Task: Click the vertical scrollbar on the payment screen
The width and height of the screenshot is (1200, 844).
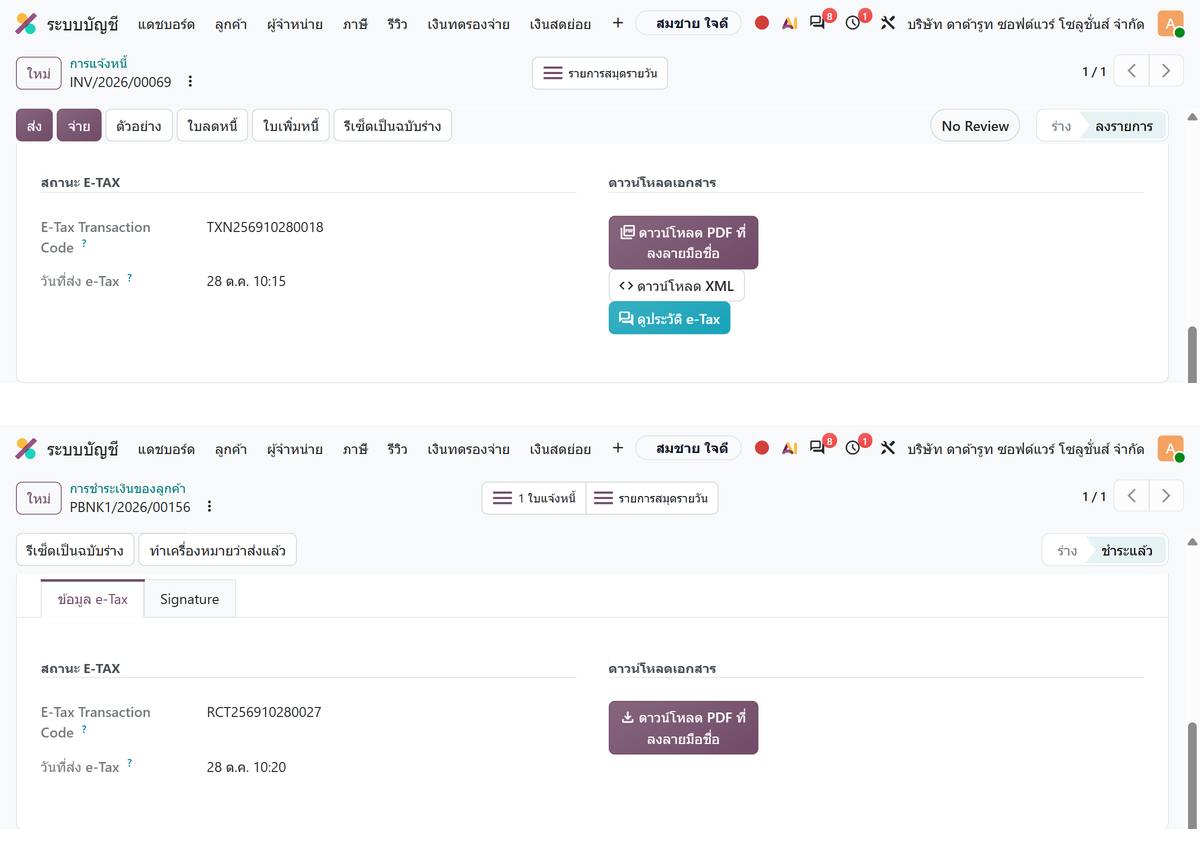Action: [1191, 775]
